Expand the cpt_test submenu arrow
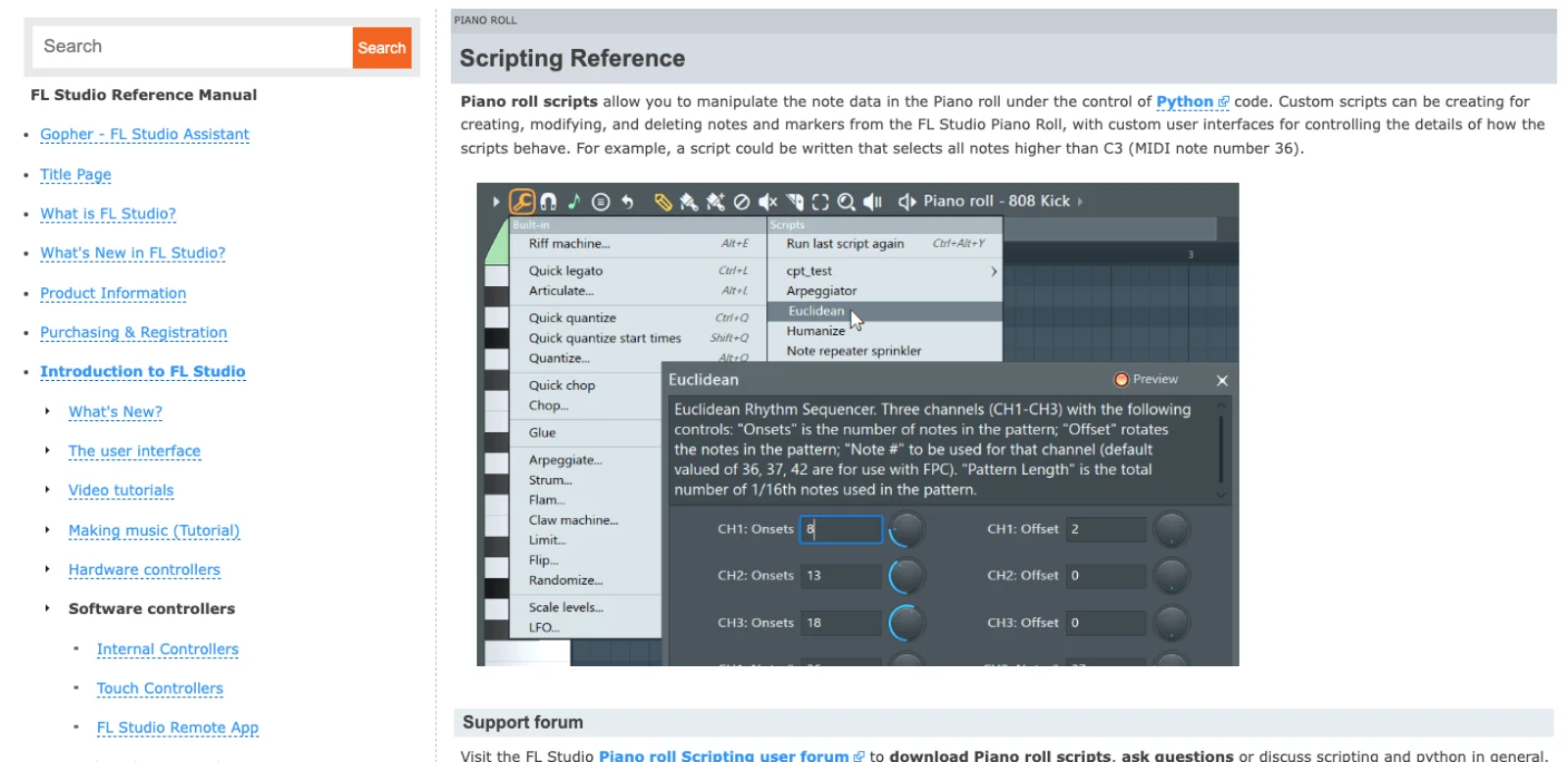The height and width of the screenshot is (762, 1568). (x=993, y=271)
